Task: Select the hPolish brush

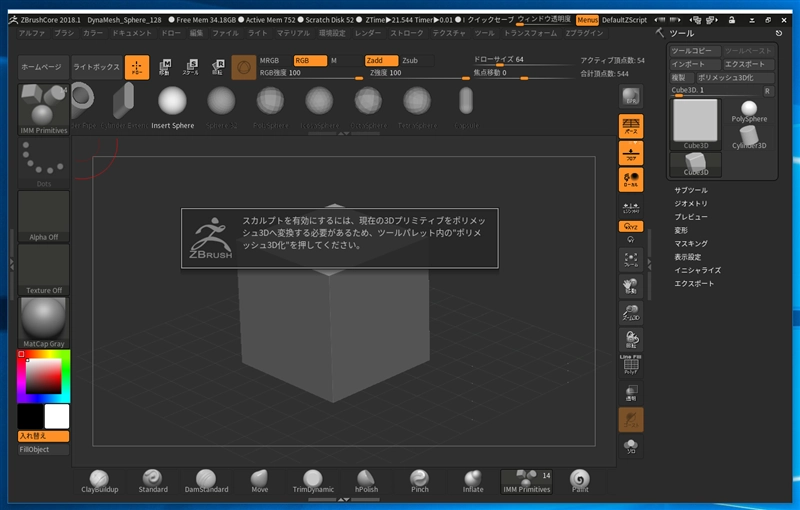Action: [x=366, y=481]
